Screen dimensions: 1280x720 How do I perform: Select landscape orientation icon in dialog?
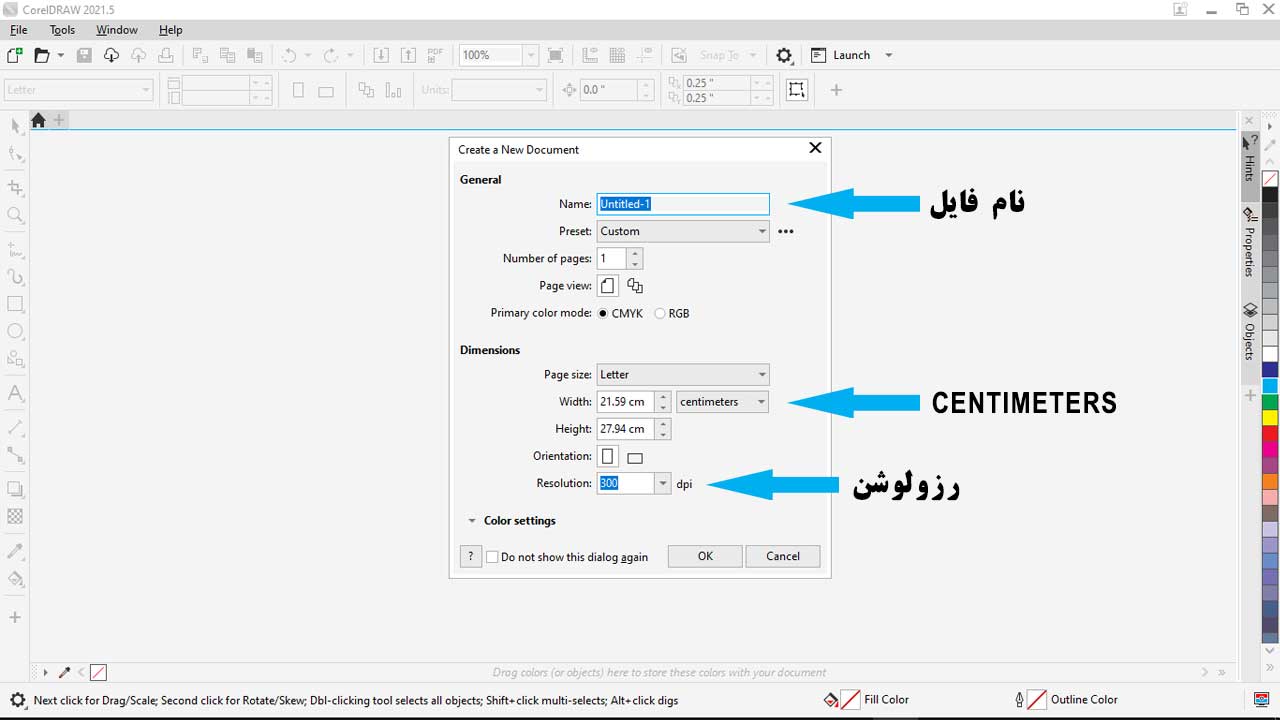click(634, 458)
